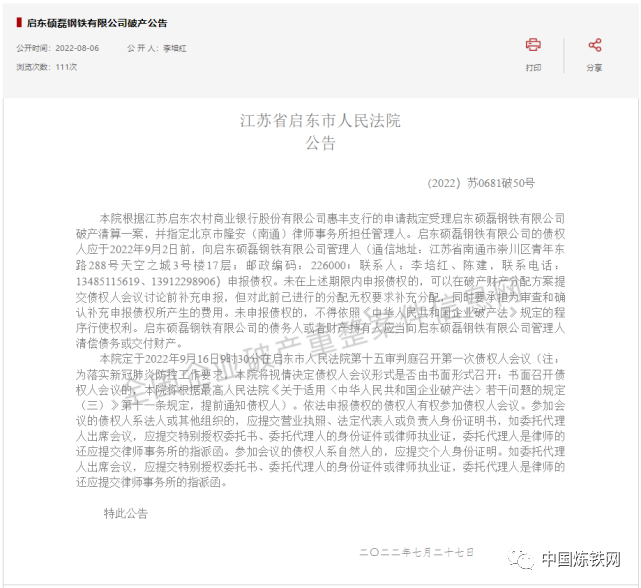Click the publisher name 李培红 in the header

pos(175,48)
